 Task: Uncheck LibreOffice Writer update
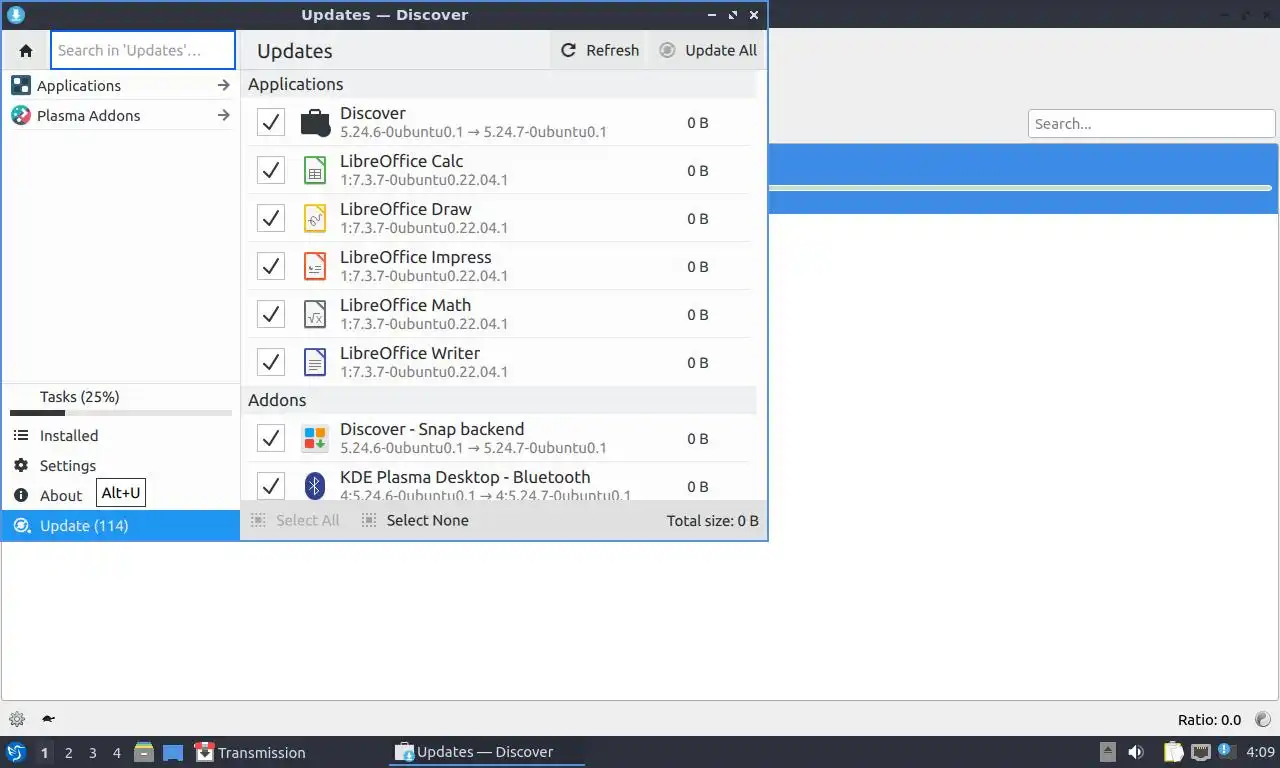point(271,362)
